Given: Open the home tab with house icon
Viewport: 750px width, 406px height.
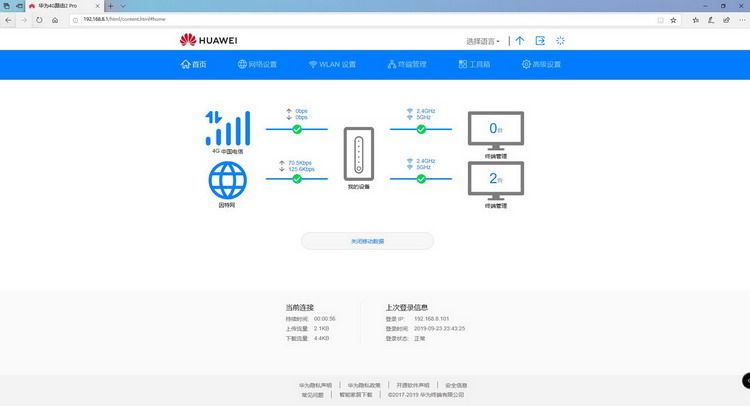Looking at the screenshot, I should tap(193, 64).
